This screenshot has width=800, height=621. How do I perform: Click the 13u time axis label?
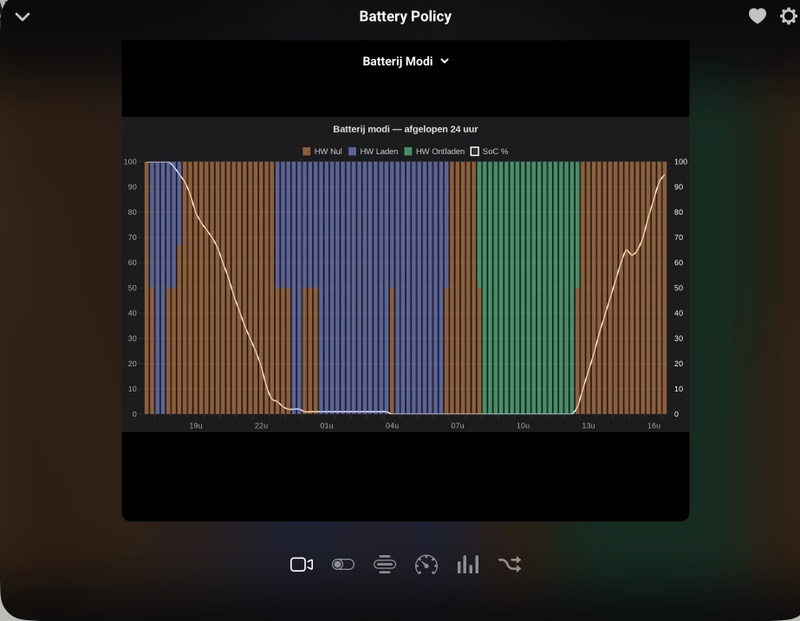(588, 426)
